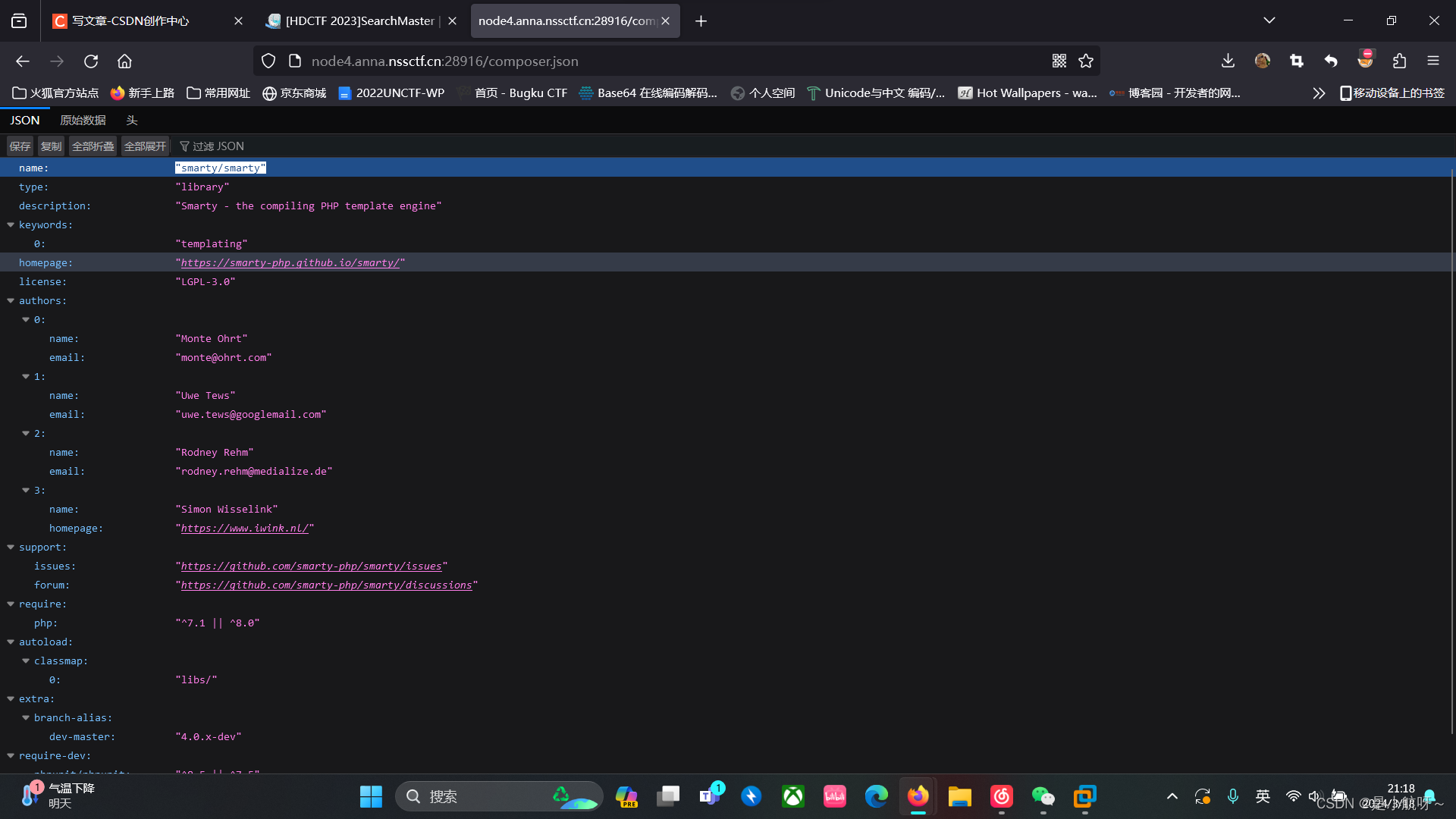Open the Firefox application menu

point(1434,61)
